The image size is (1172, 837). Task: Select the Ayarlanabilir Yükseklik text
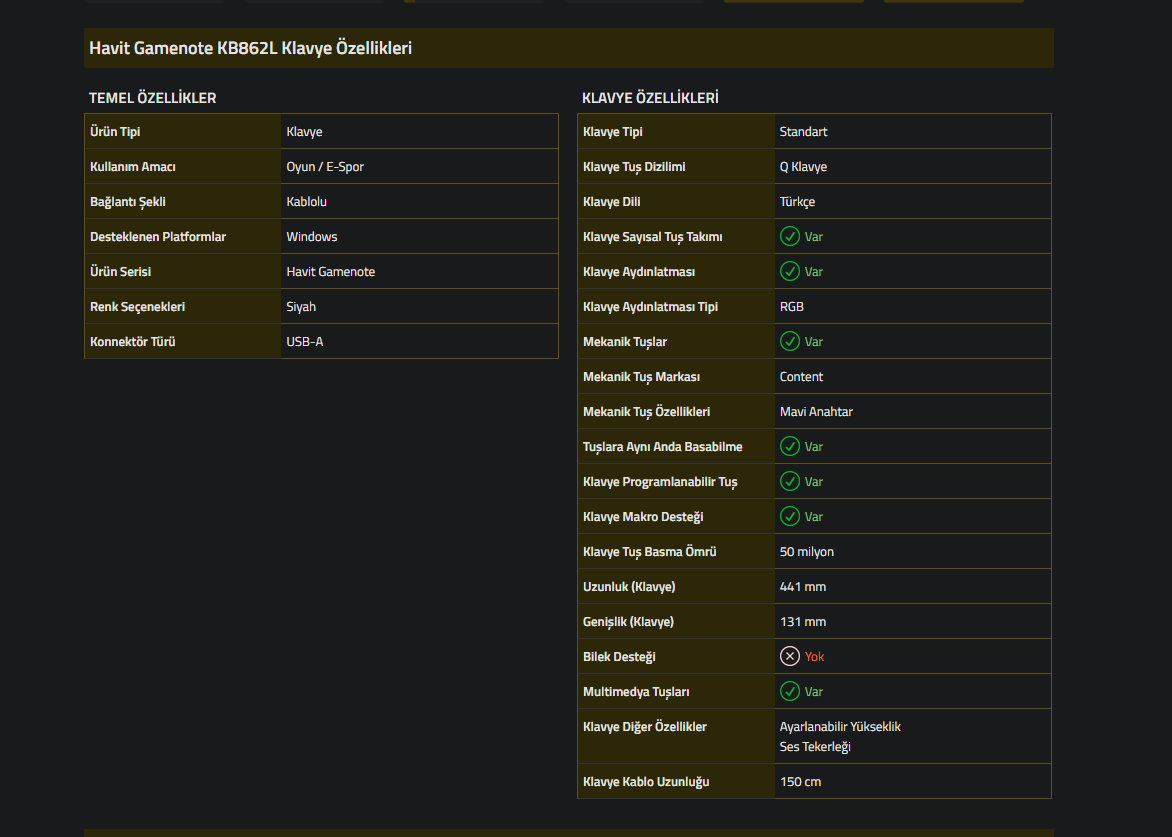pyautogui.click(x=840, y=726)
